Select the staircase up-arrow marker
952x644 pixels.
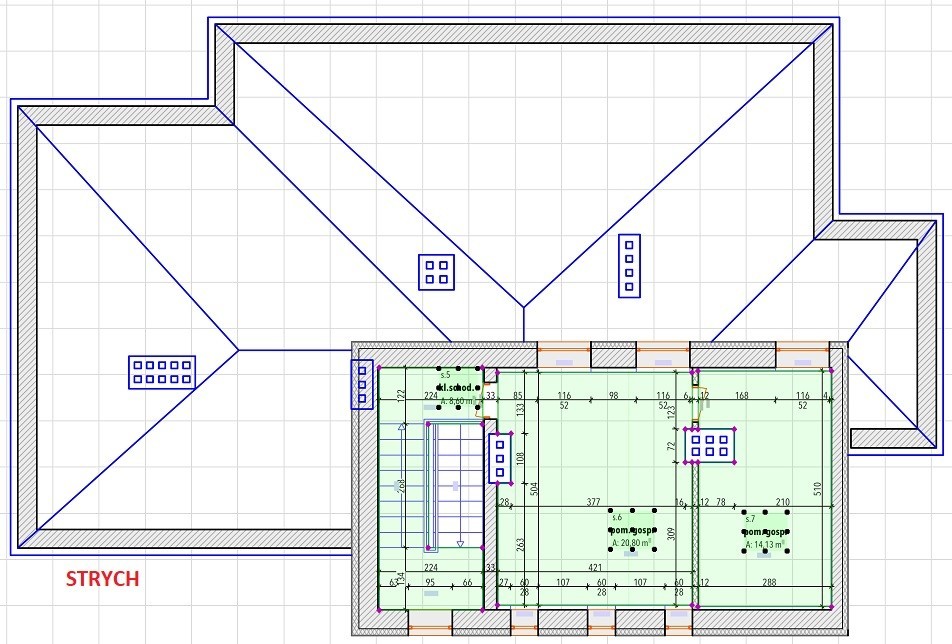click(402, 428)
